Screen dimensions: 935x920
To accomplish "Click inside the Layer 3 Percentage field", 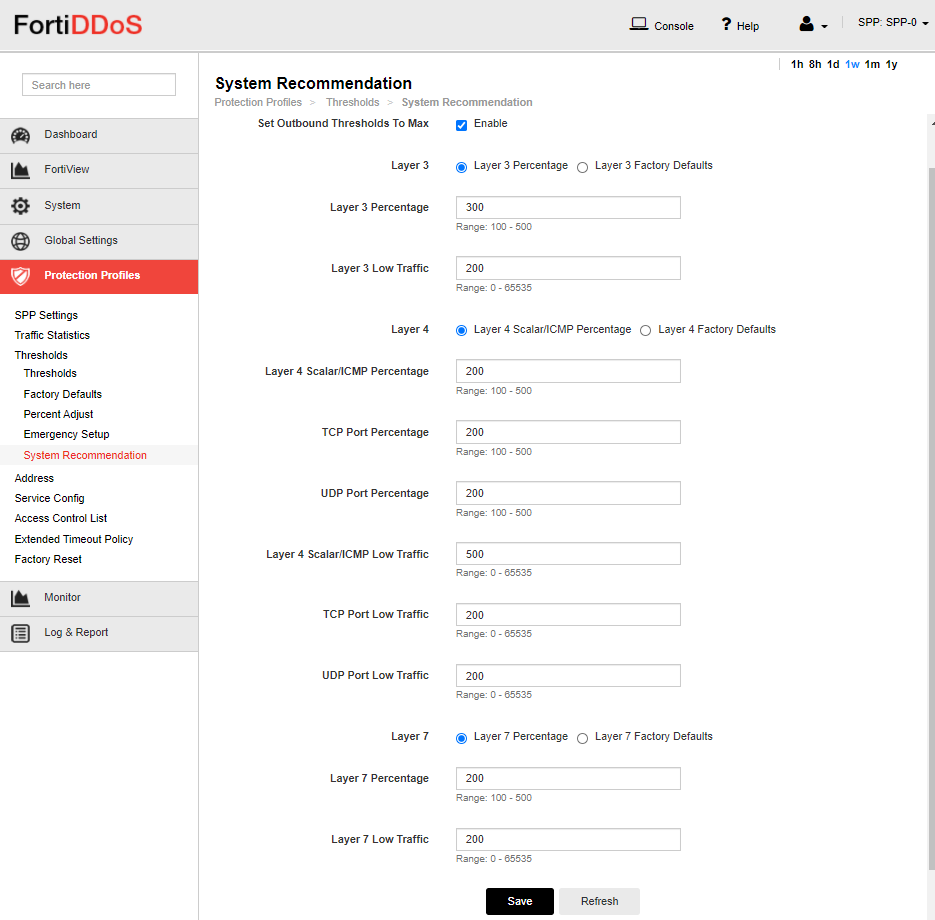I will click(x=568, y=207).
